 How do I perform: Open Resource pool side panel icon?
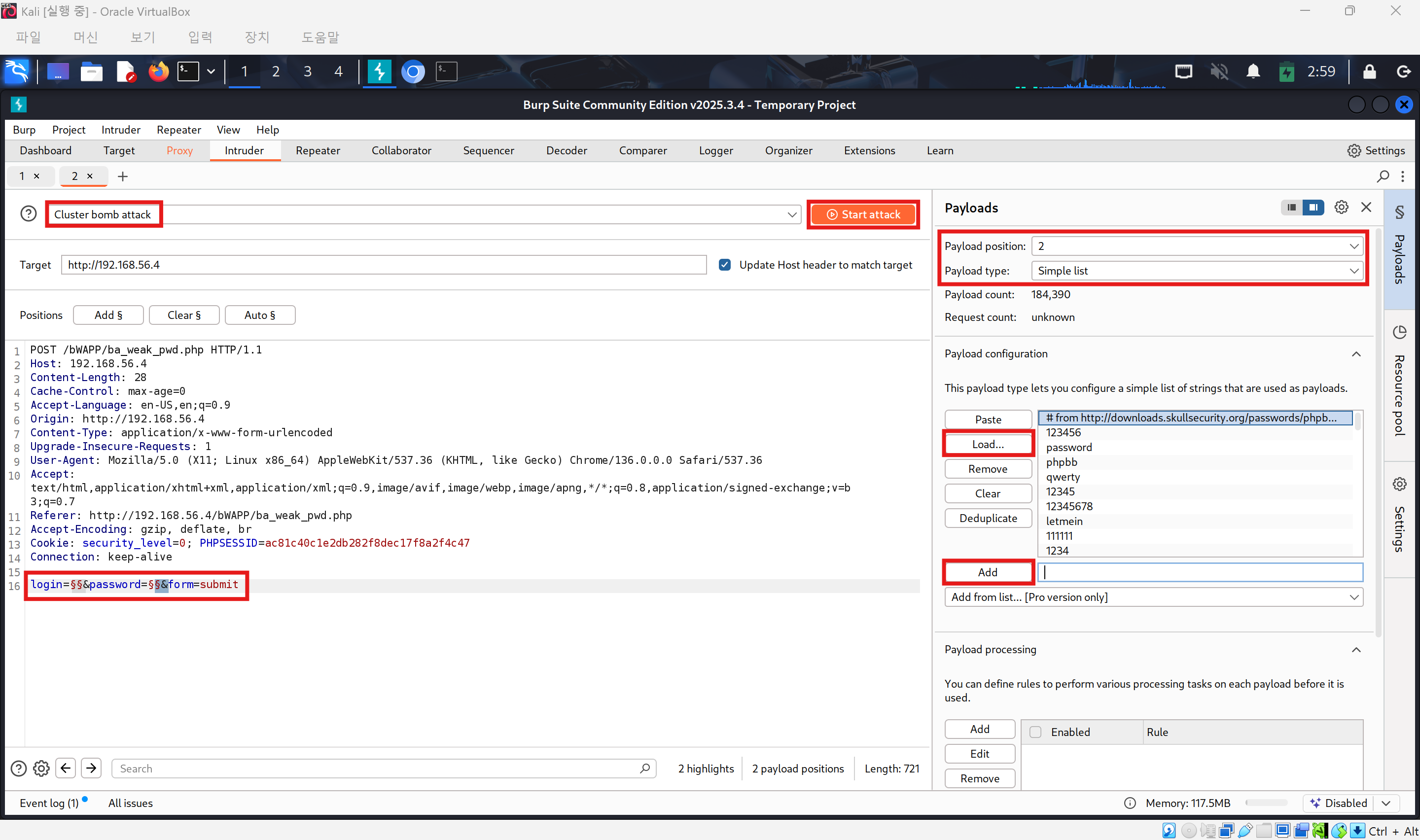tap(1400, 332)
